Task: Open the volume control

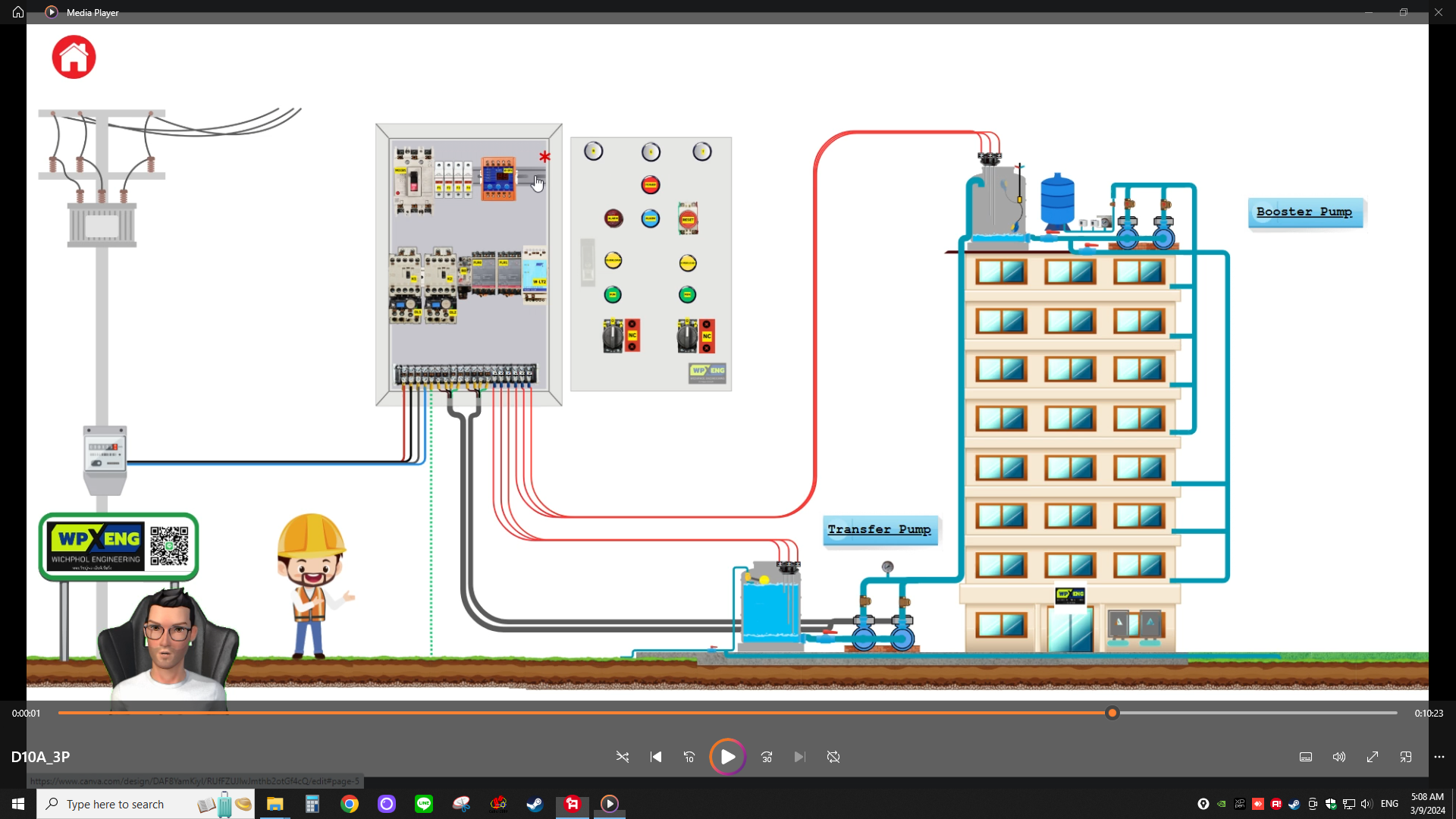Action: [1339, 757]
